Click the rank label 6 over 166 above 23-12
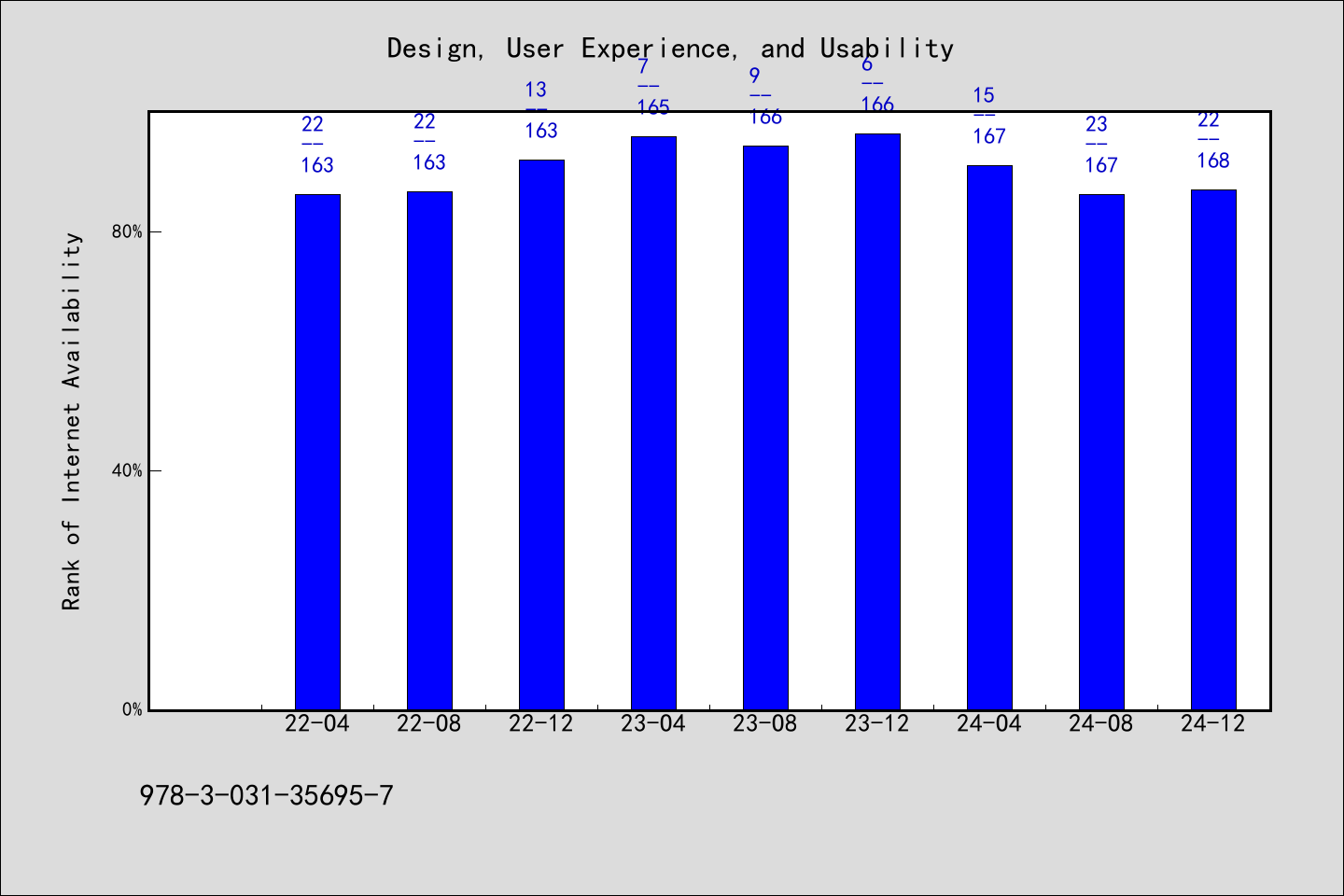Viewport: 1344px width, 896px height. click(877, 84)
